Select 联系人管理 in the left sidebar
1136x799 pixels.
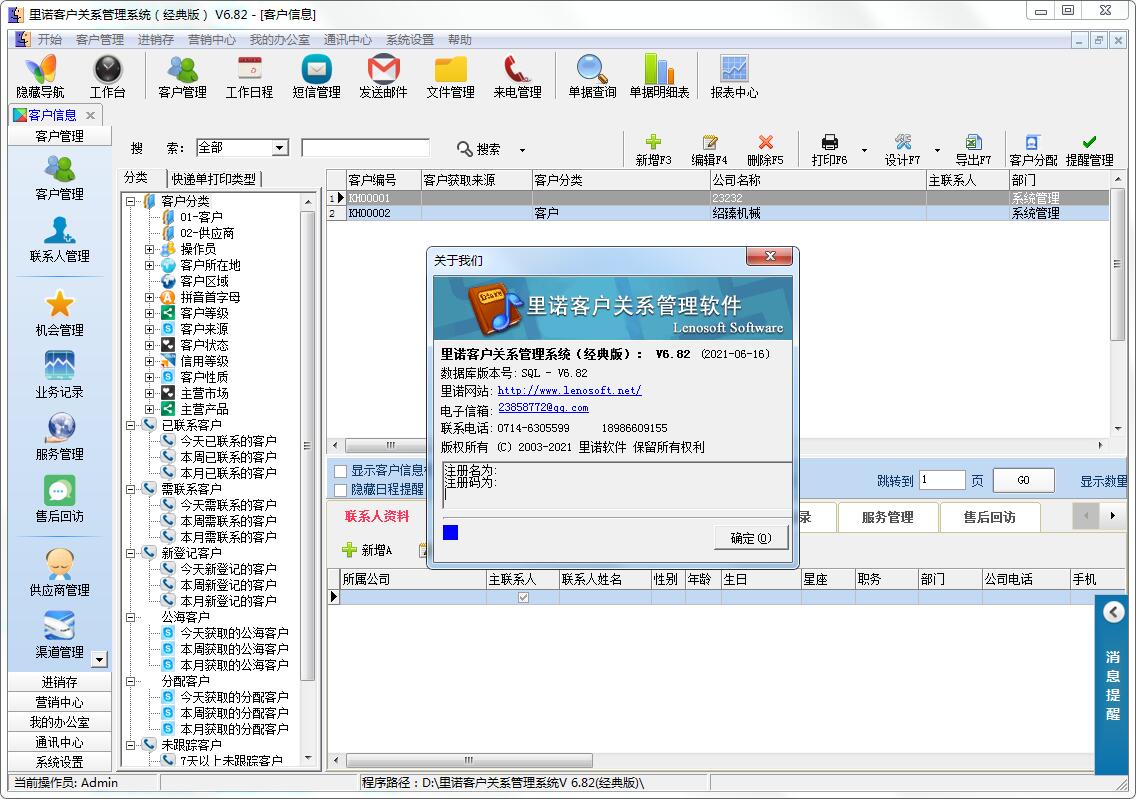point(59,240)
